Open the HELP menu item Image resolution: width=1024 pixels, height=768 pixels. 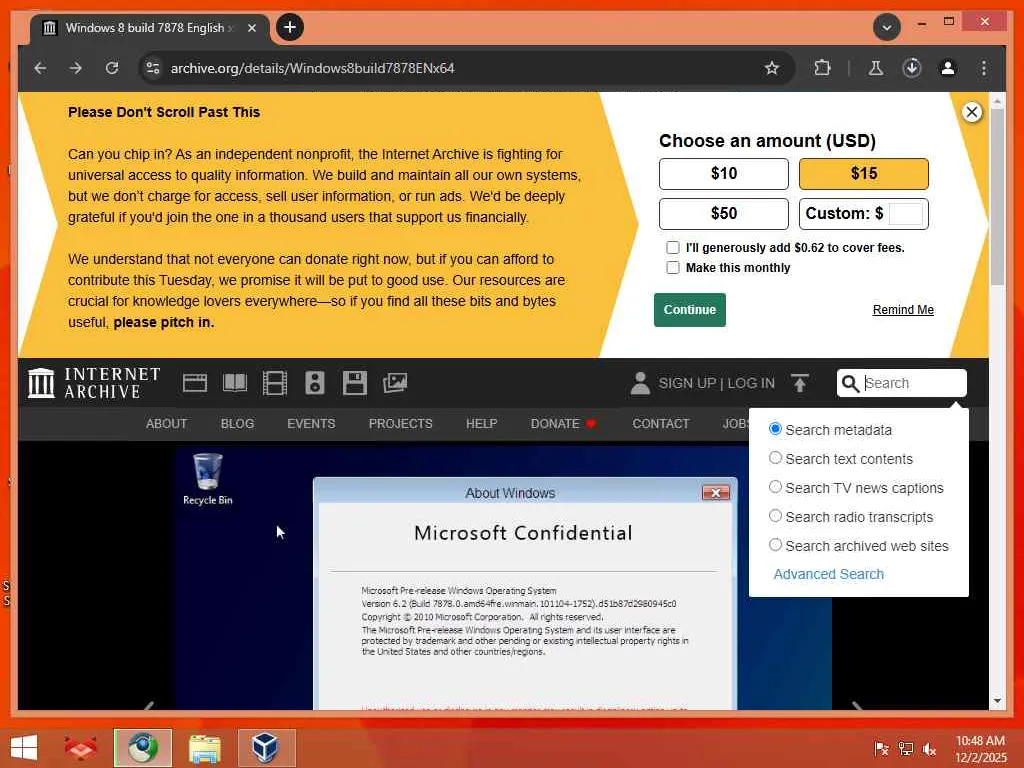(x=481, y=424)
